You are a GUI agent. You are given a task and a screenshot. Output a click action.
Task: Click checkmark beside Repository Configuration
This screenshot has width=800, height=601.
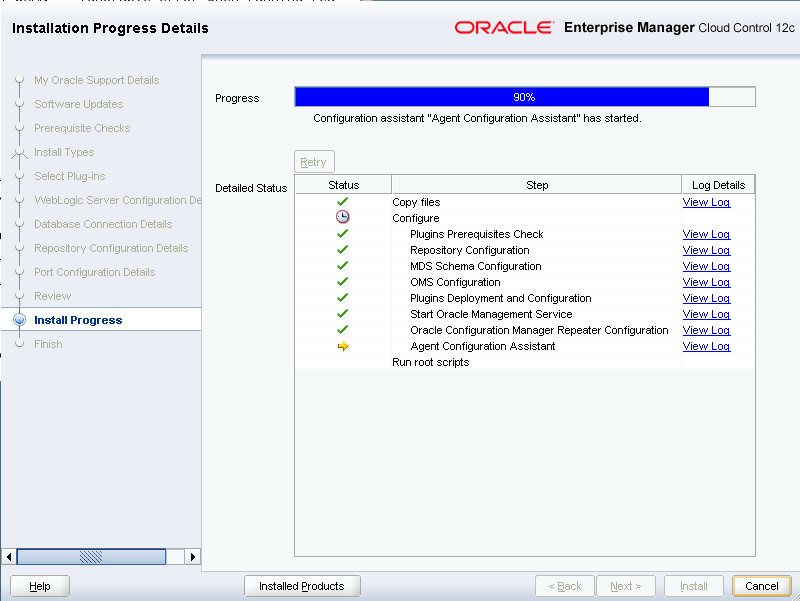tap(342, 249)
